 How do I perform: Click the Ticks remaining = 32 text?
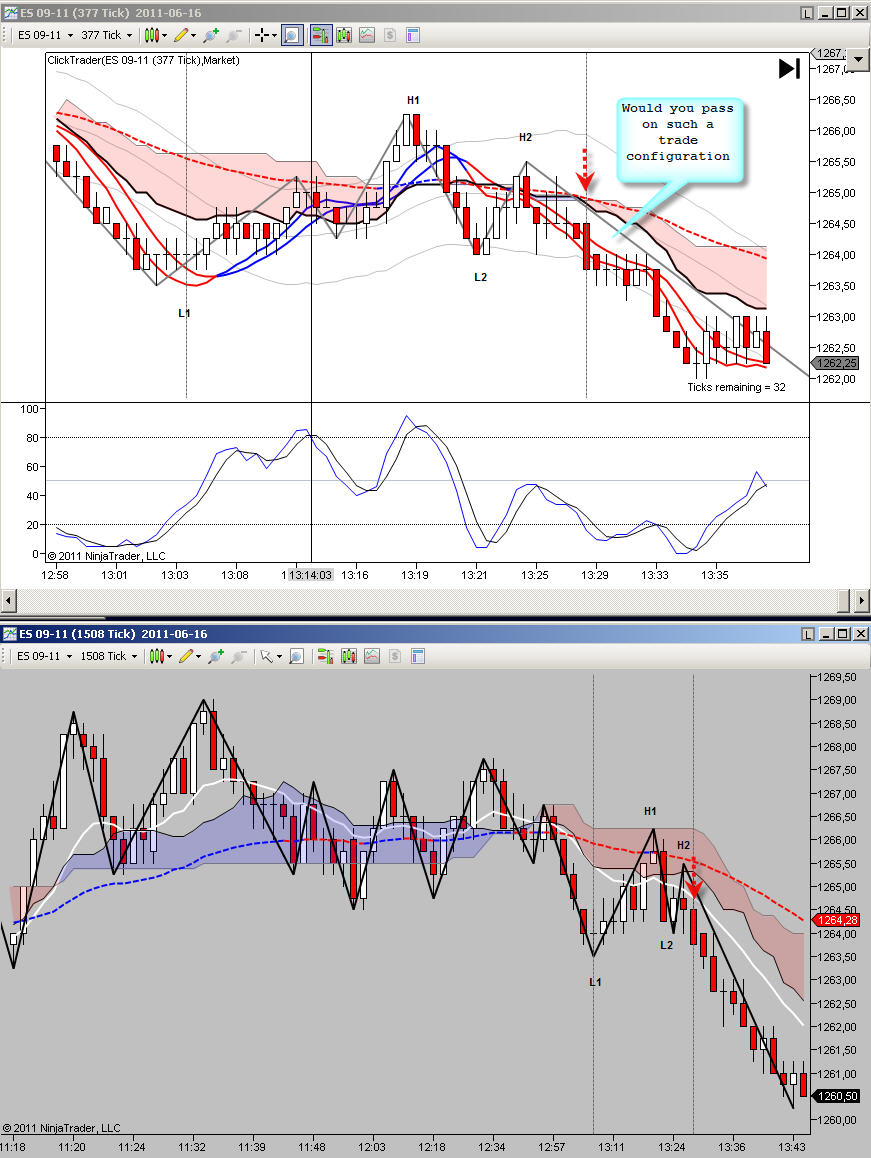tap(736, 387)
